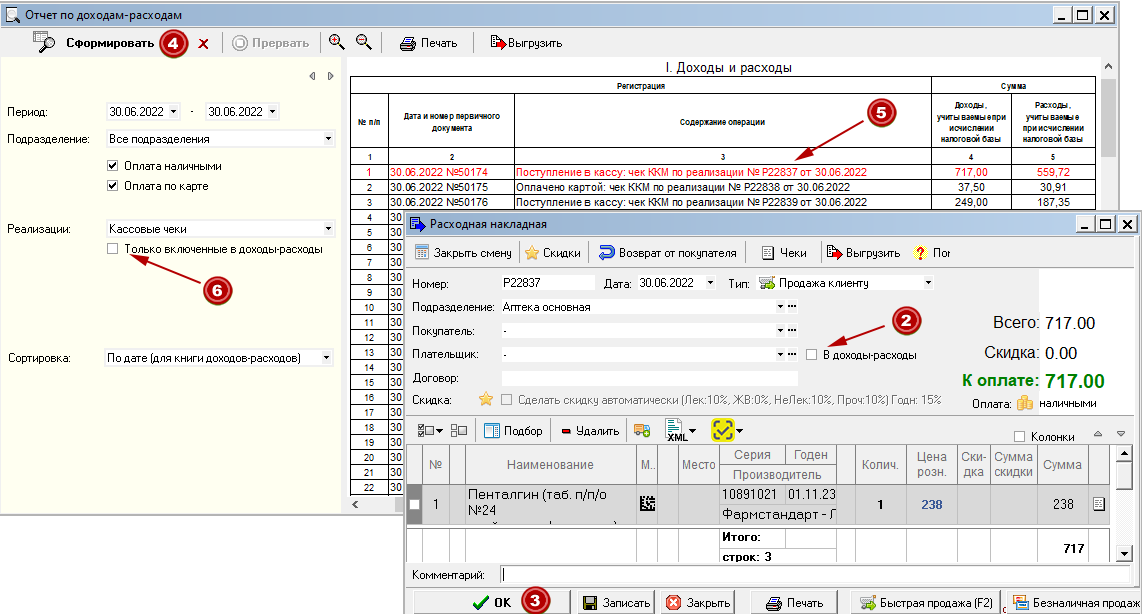Screen dimensions: 1142x614
Task: Click the two-squares deselect icon
Action: point(459,430)
